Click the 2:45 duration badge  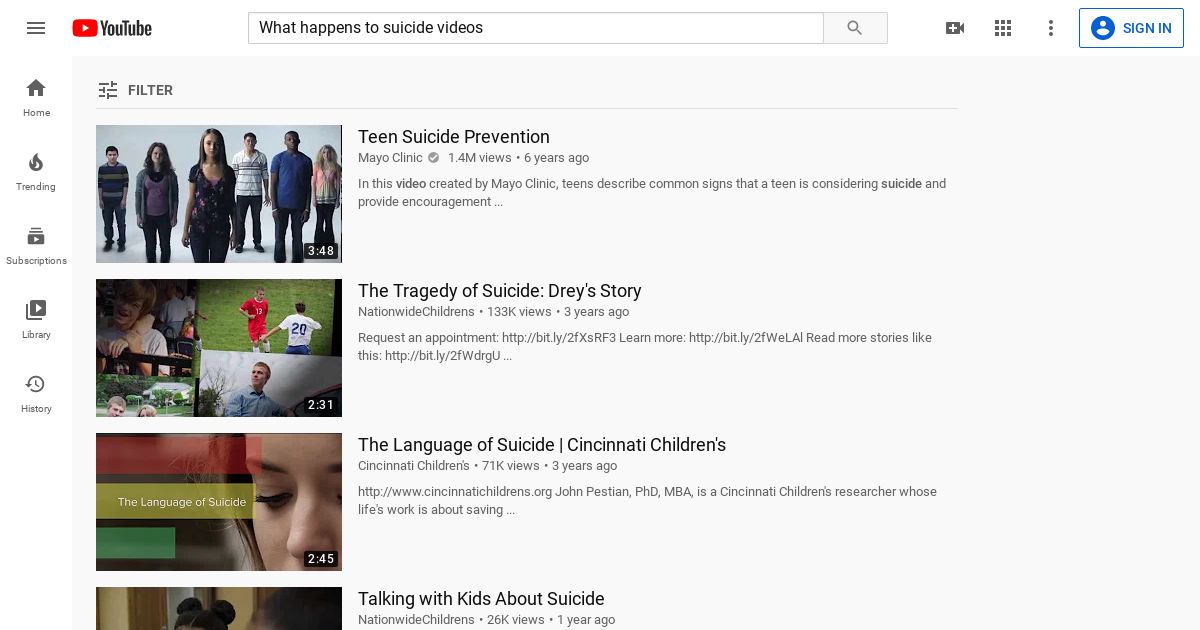(x=321, y=559)
